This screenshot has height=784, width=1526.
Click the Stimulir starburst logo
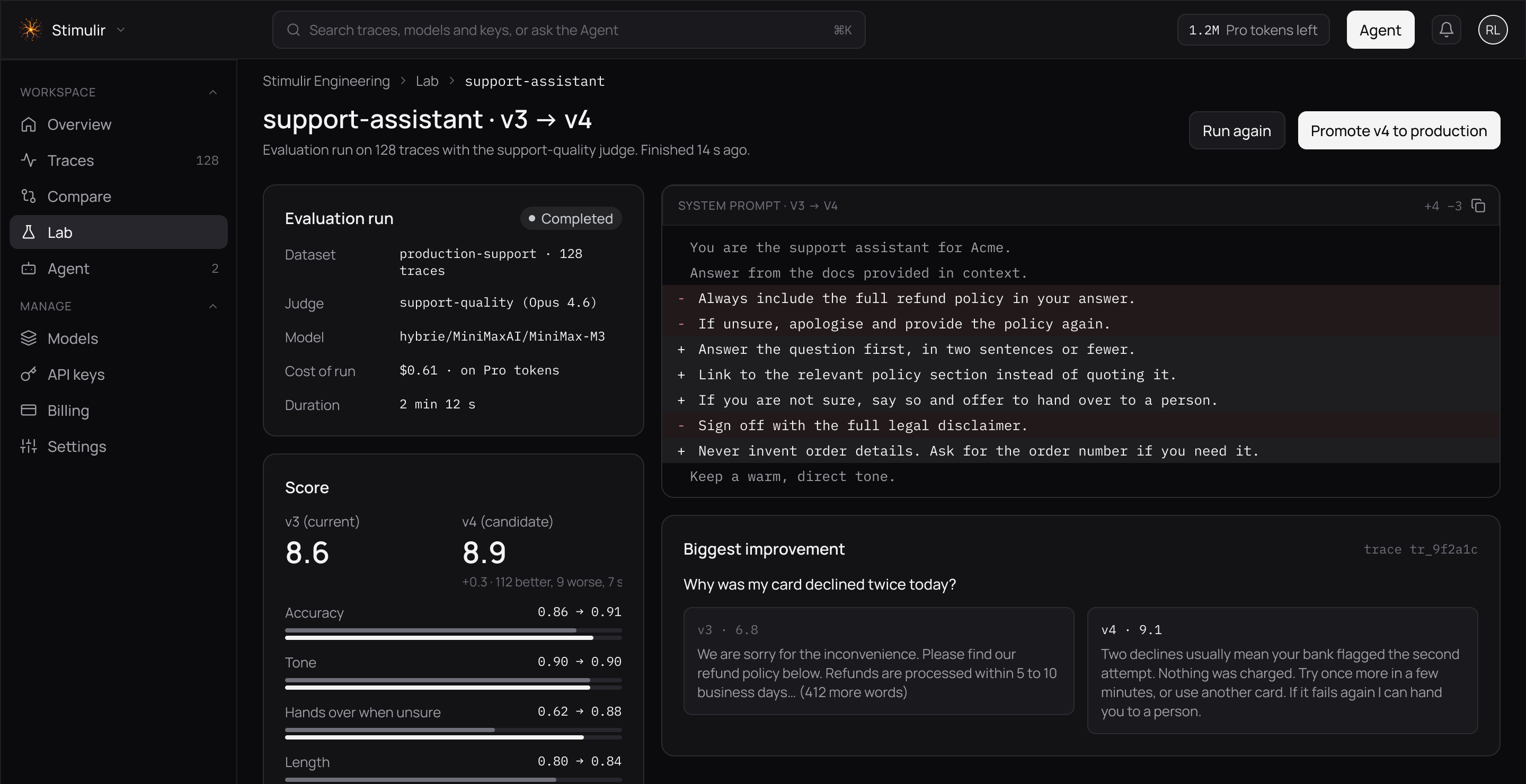(x=31, y=30)
